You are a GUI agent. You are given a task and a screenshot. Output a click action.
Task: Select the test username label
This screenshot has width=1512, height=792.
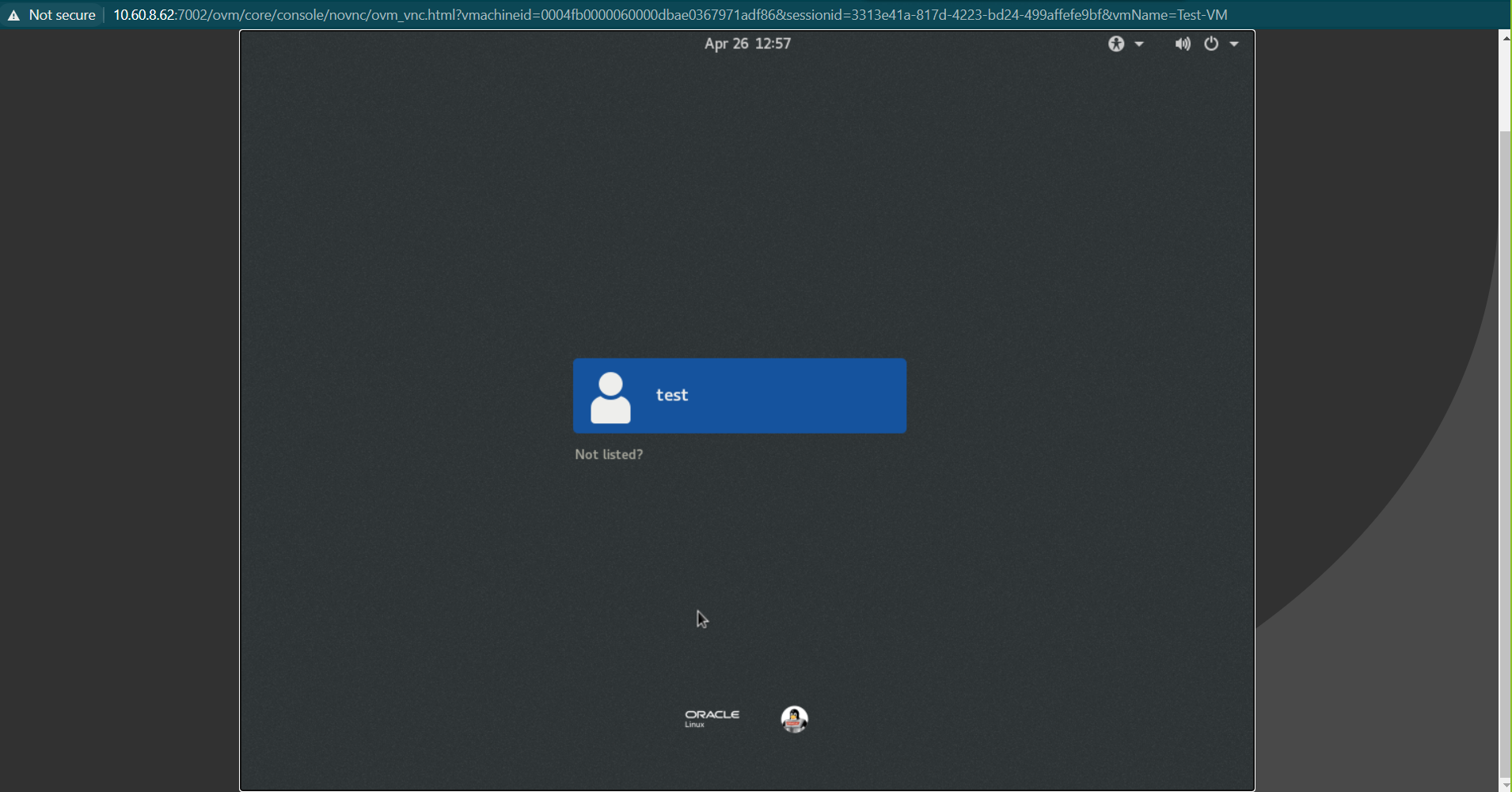tap(672, 396)
